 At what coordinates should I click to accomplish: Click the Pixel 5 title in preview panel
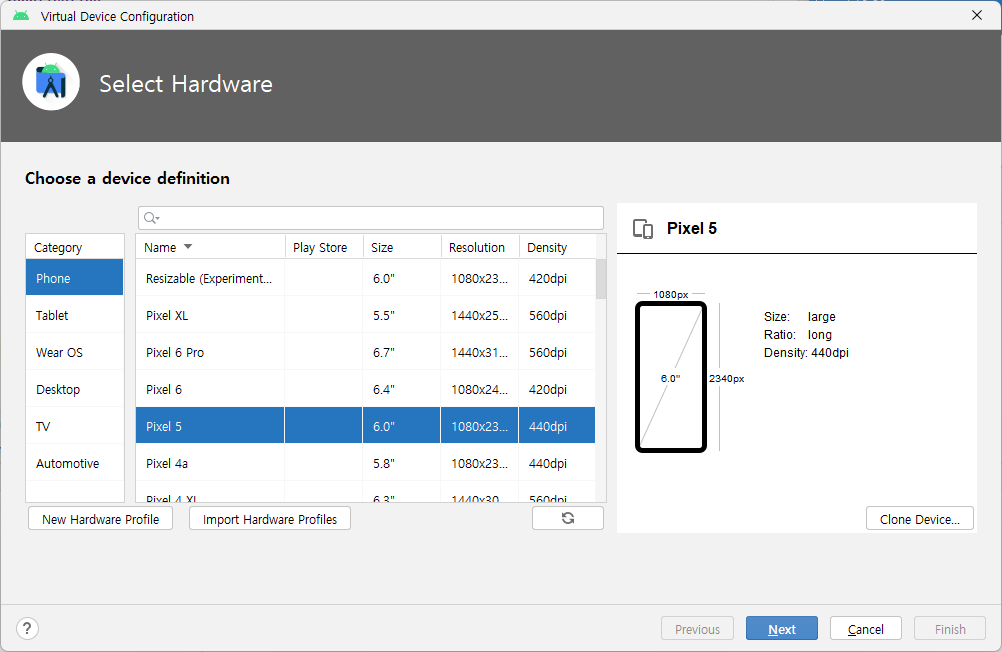coord(691,228)
